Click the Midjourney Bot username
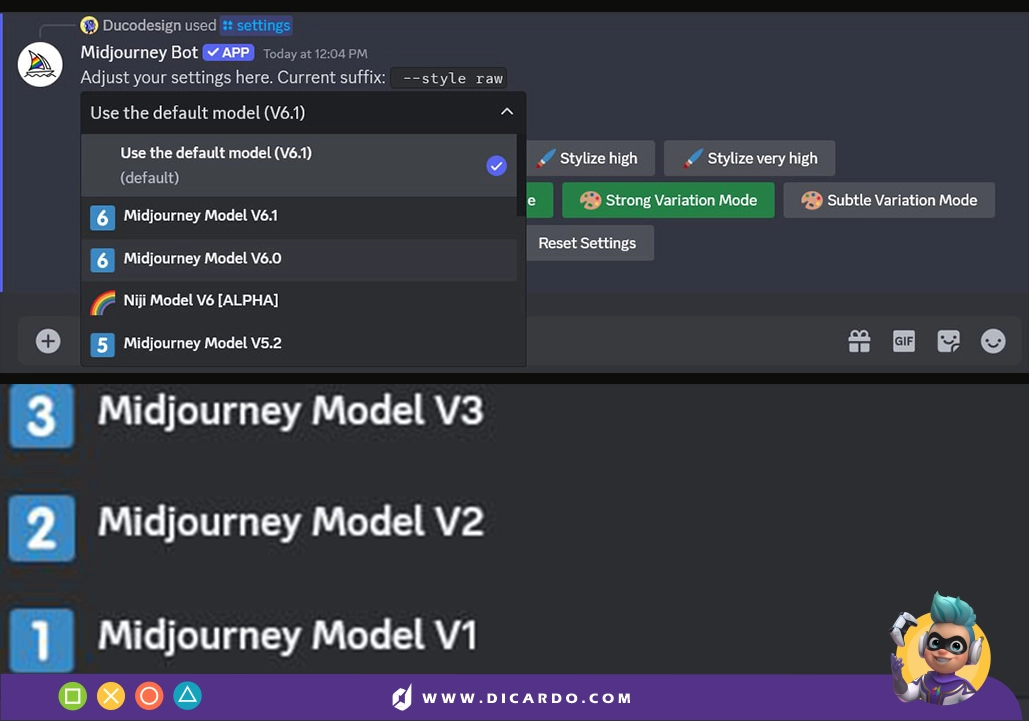The width and height of the screenshot is (1029, 721). [x=139, y=52]
